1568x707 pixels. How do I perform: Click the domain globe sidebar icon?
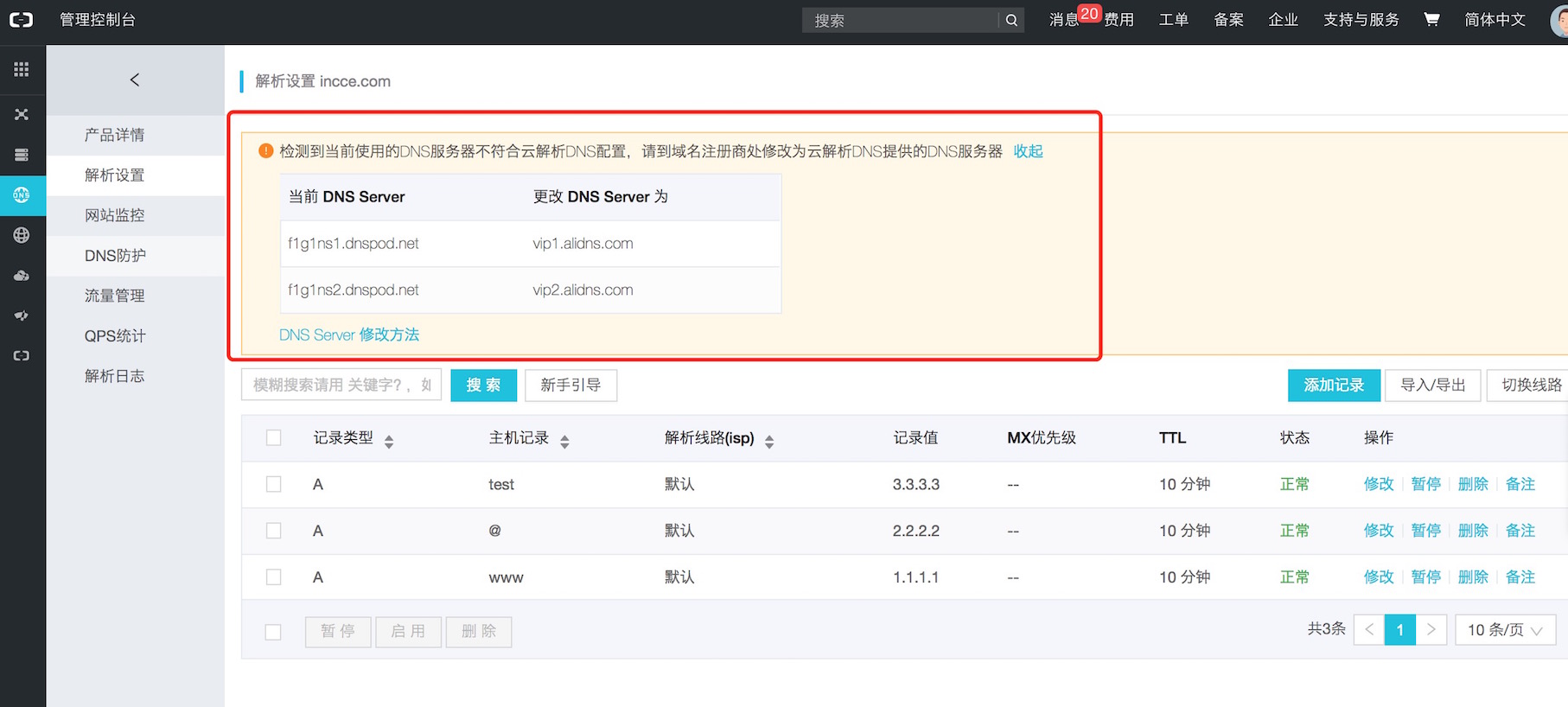click(22, 235)
